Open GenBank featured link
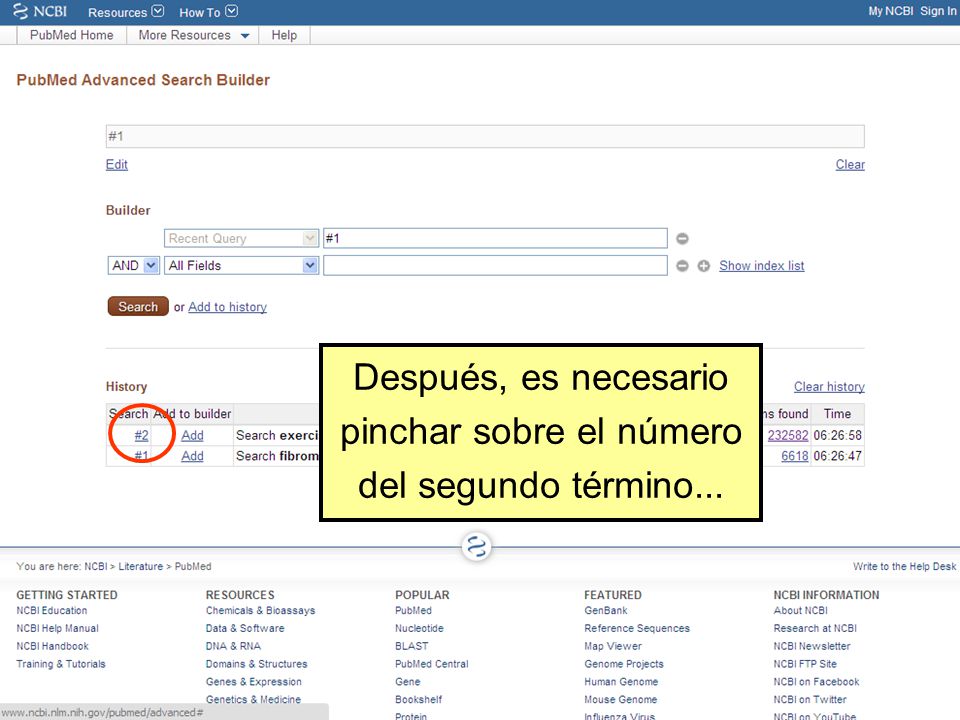Image resolution: width=960 pixels, height=720 pixels. [606, 610]
